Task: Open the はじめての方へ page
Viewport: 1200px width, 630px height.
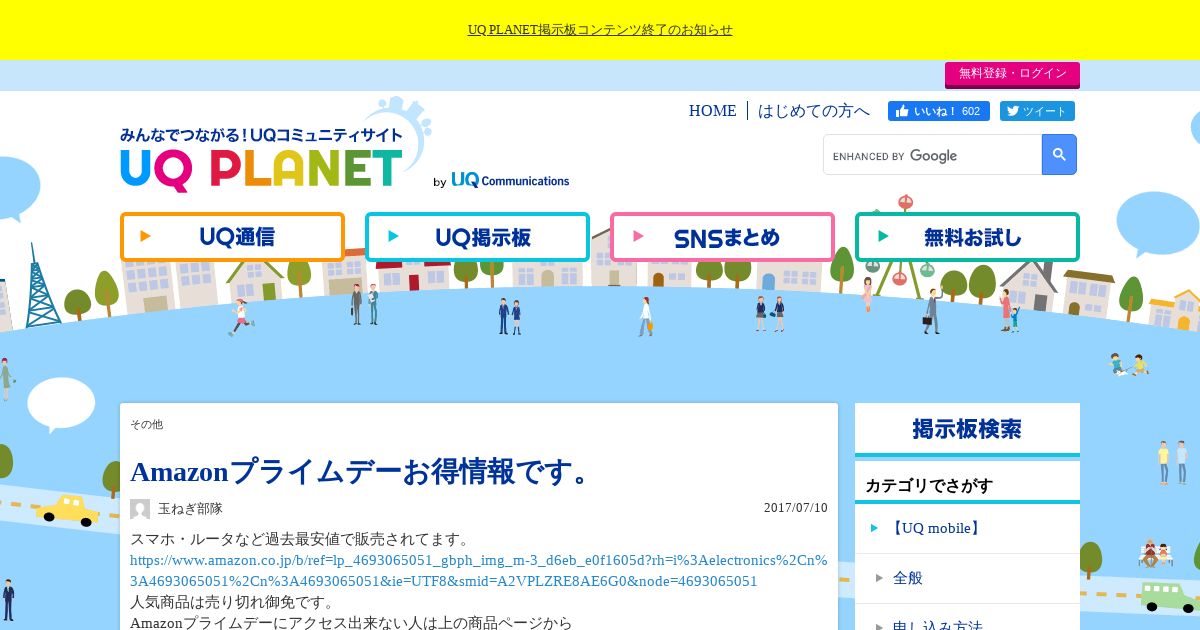Action: pos(814,111)
